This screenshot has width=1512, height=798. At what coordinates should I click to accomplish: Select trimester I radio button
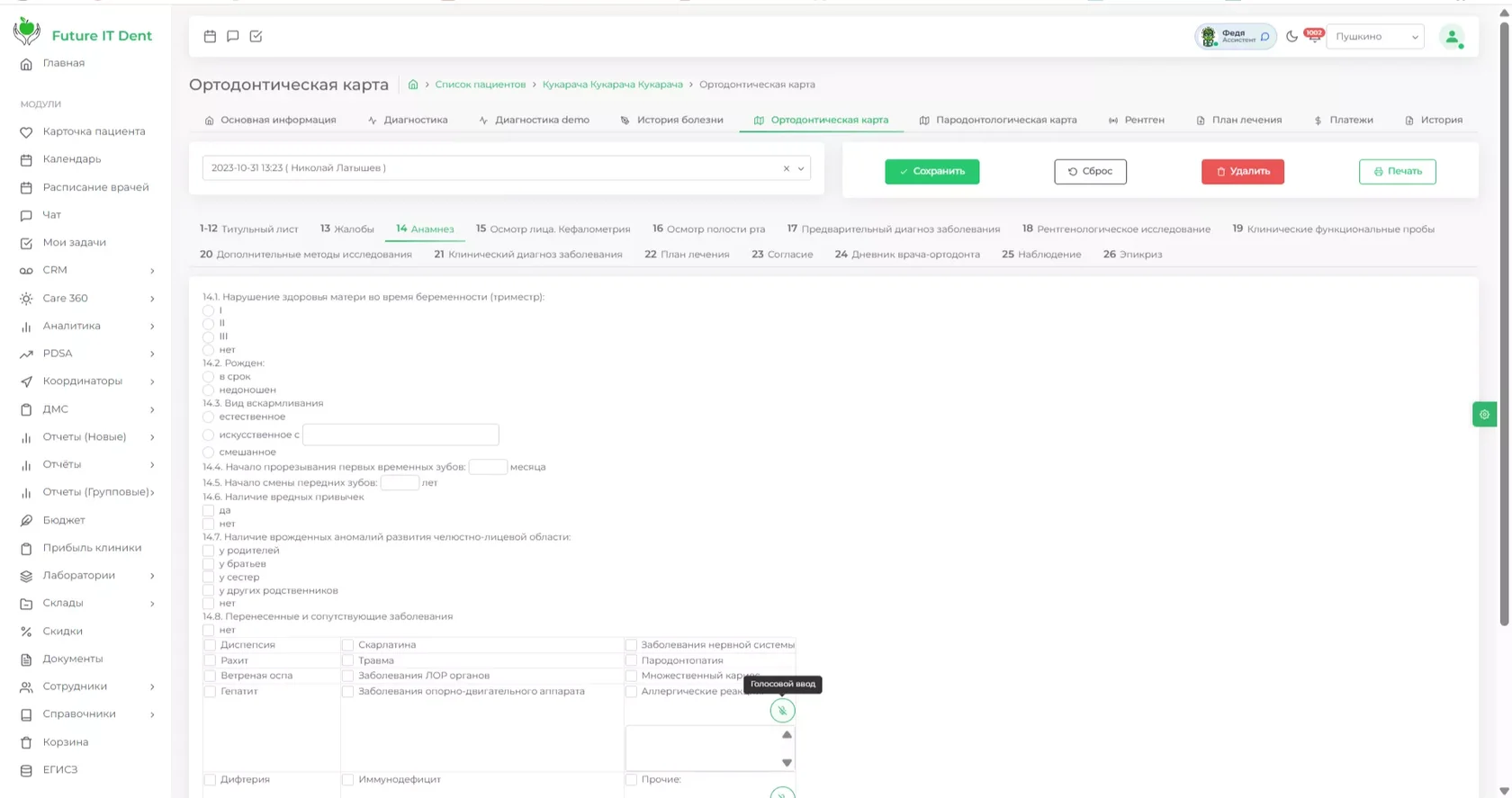(208, 310)
